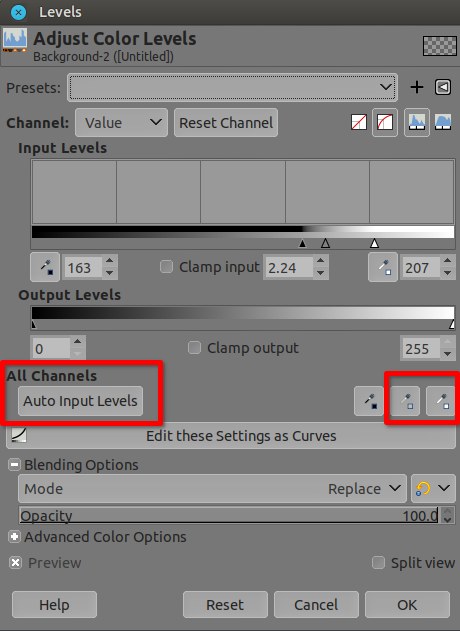The image size is (460, 631).
Task: Enable the Clamp input checkbox
Action: click(x=166, y=267)
